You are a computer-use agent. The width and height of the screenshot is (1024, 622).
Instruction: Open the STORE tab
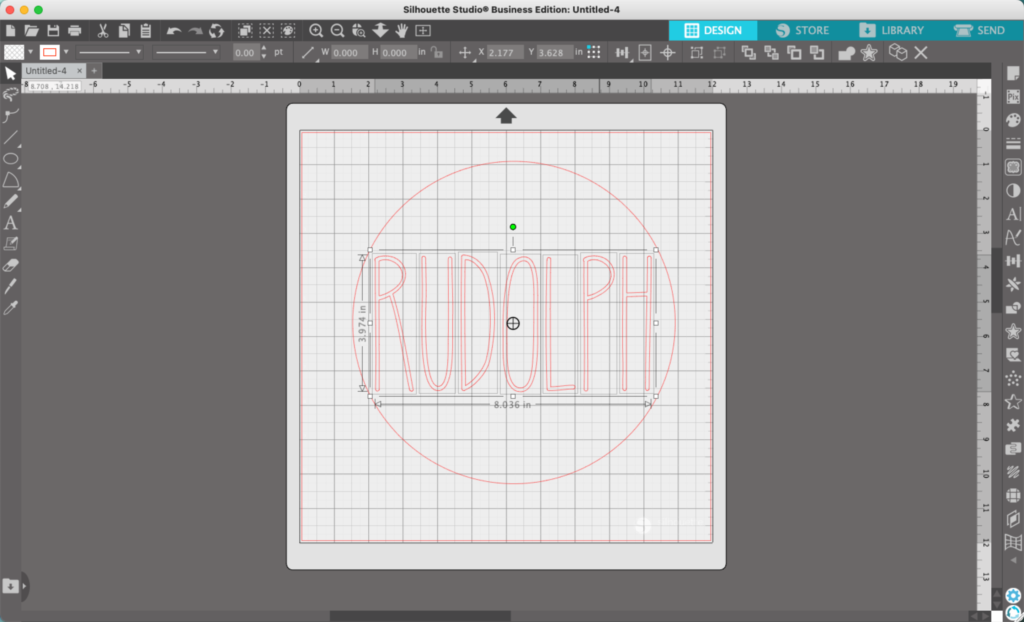pos(802,31)
